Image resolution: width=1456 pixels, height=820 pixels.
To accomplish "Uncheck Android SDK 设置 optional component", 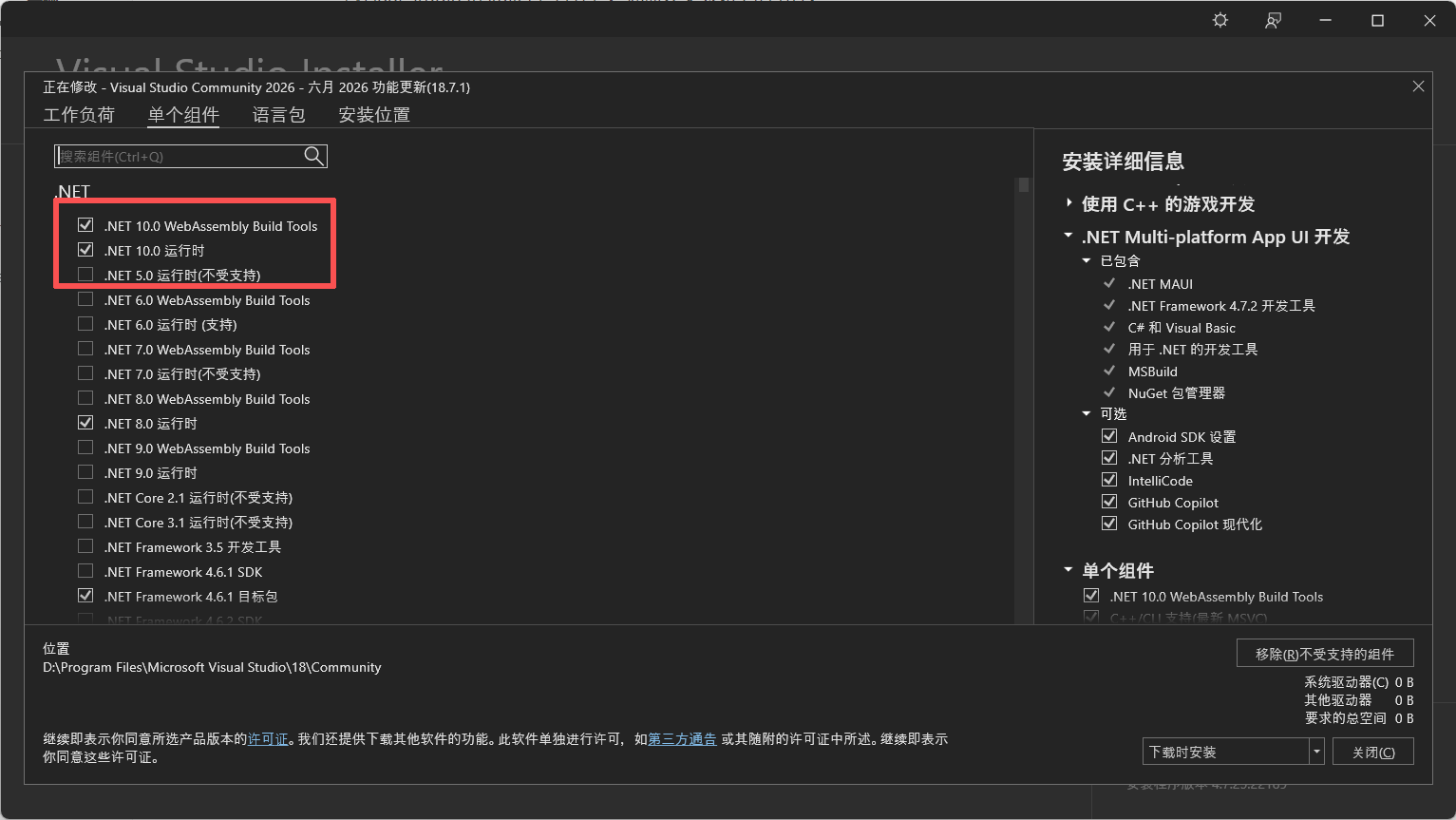I will pyautogui.click(x=1109, y=436).
